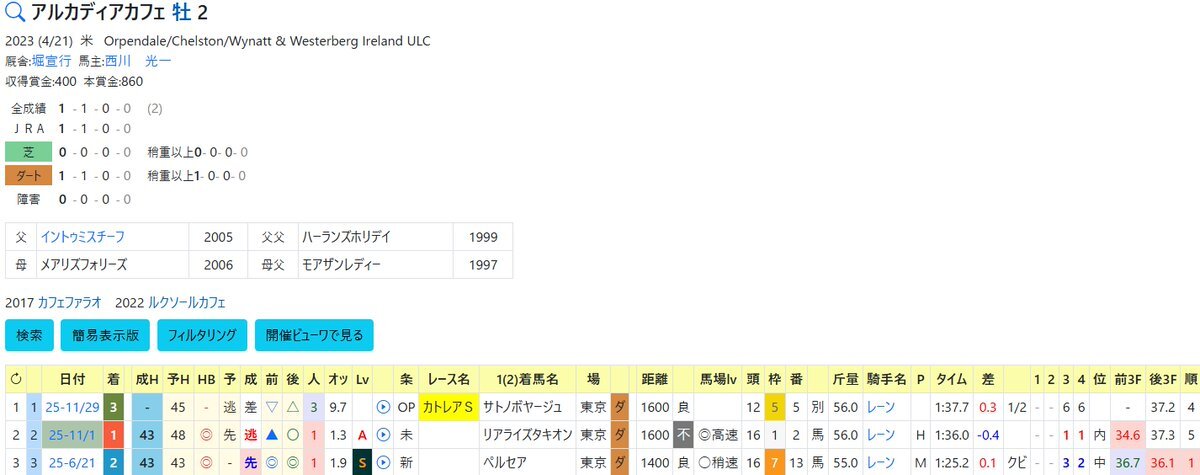Screen dimensions: 1200x475
Task: Click the フィルタリング button
Action: coord(201,335)
